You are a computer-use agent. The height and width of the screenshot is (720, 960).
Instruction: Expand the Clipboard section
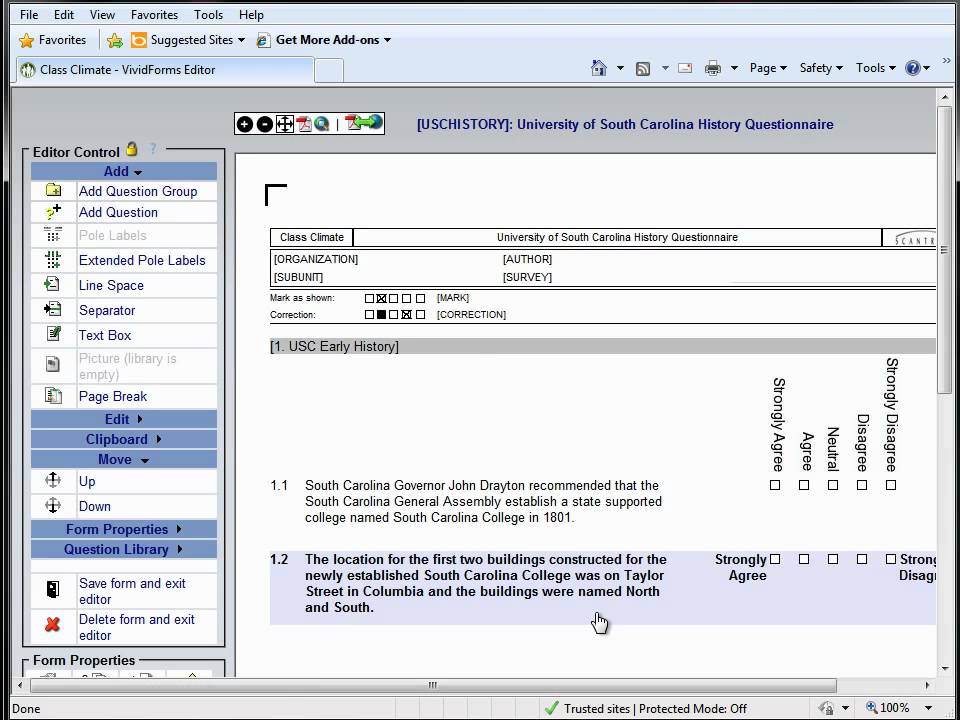pyautogui.click(x=124, y=439)
